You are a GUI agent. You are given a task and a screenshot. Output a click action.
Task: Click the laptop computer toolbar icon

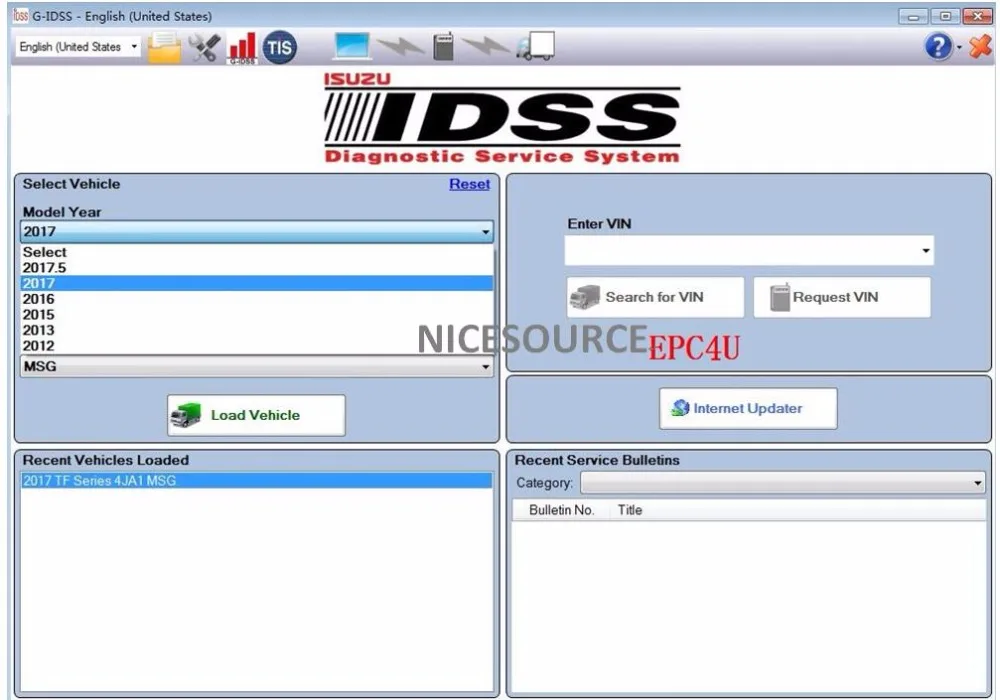(354, 45)
